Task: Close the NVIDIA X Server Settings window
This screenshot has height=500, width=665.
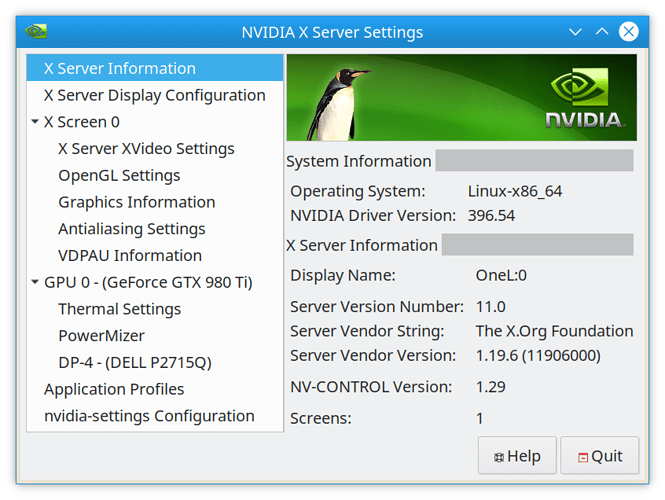Action: [629, 31]
